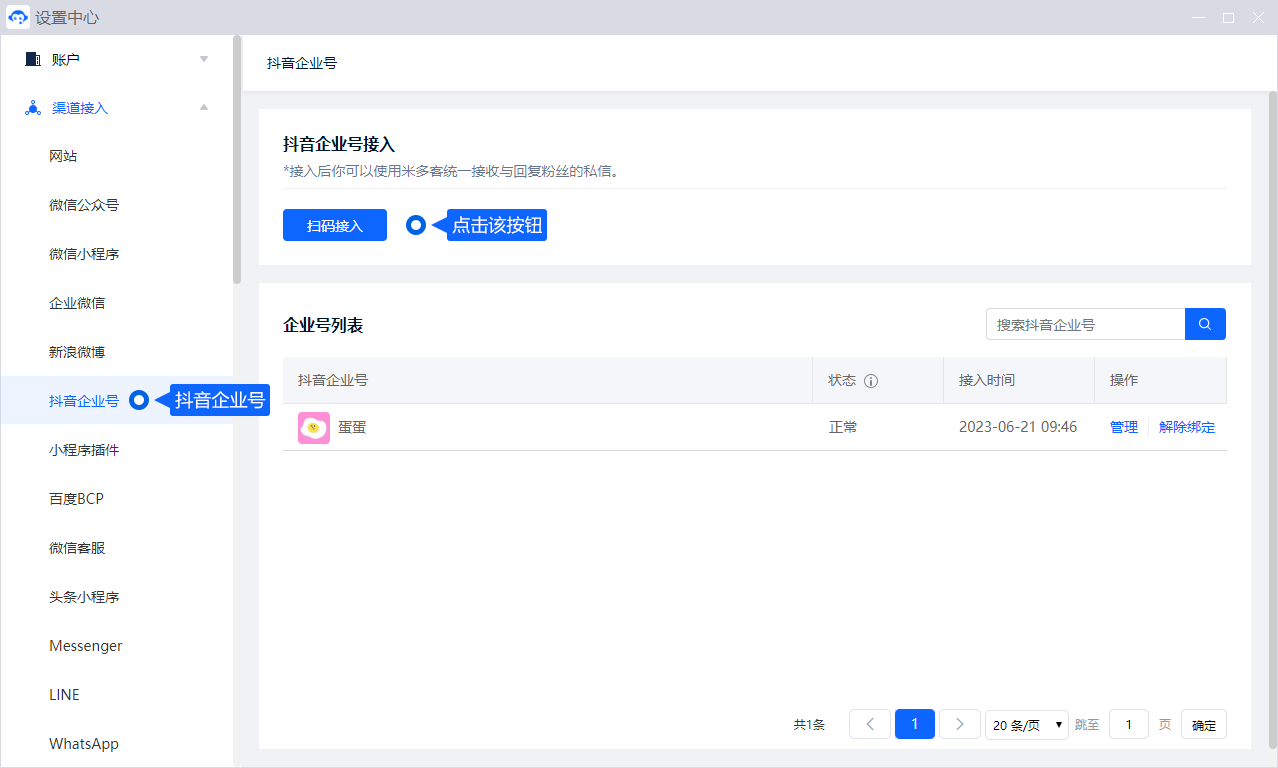Open the Messenger channel

pos(86,646)
